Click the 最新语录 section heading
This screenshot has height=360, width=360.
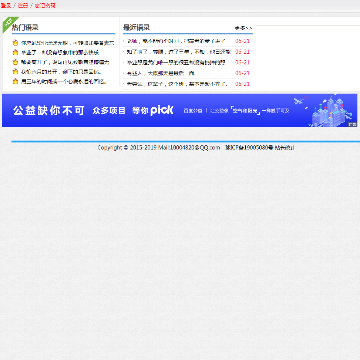tap(136, 27)
